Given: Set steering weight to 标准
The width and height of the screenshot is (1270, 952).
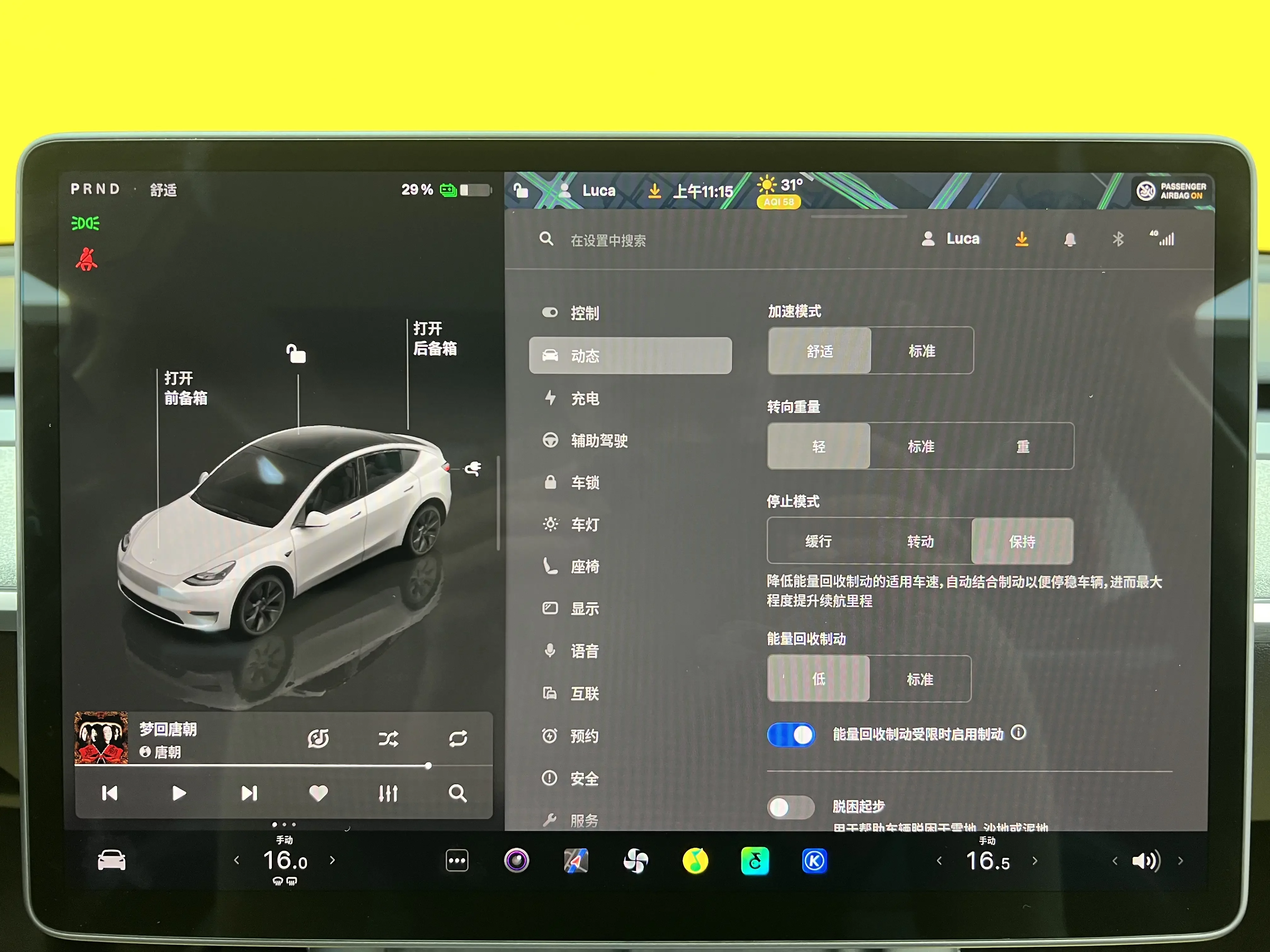Looking at the screenshot, I should (921, 446).
